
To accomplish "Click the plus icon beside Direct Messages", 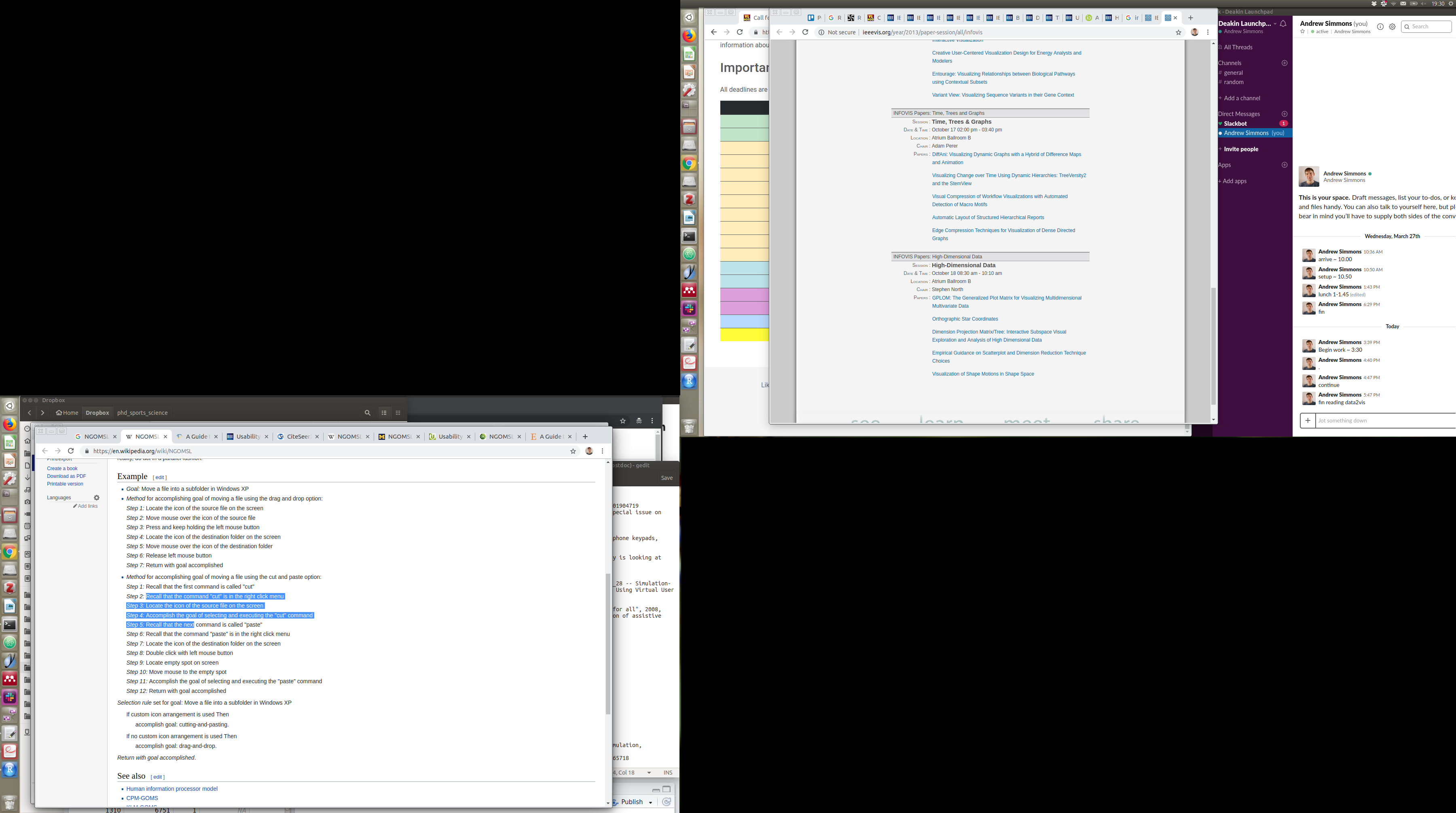I will tap(1284, 114).
